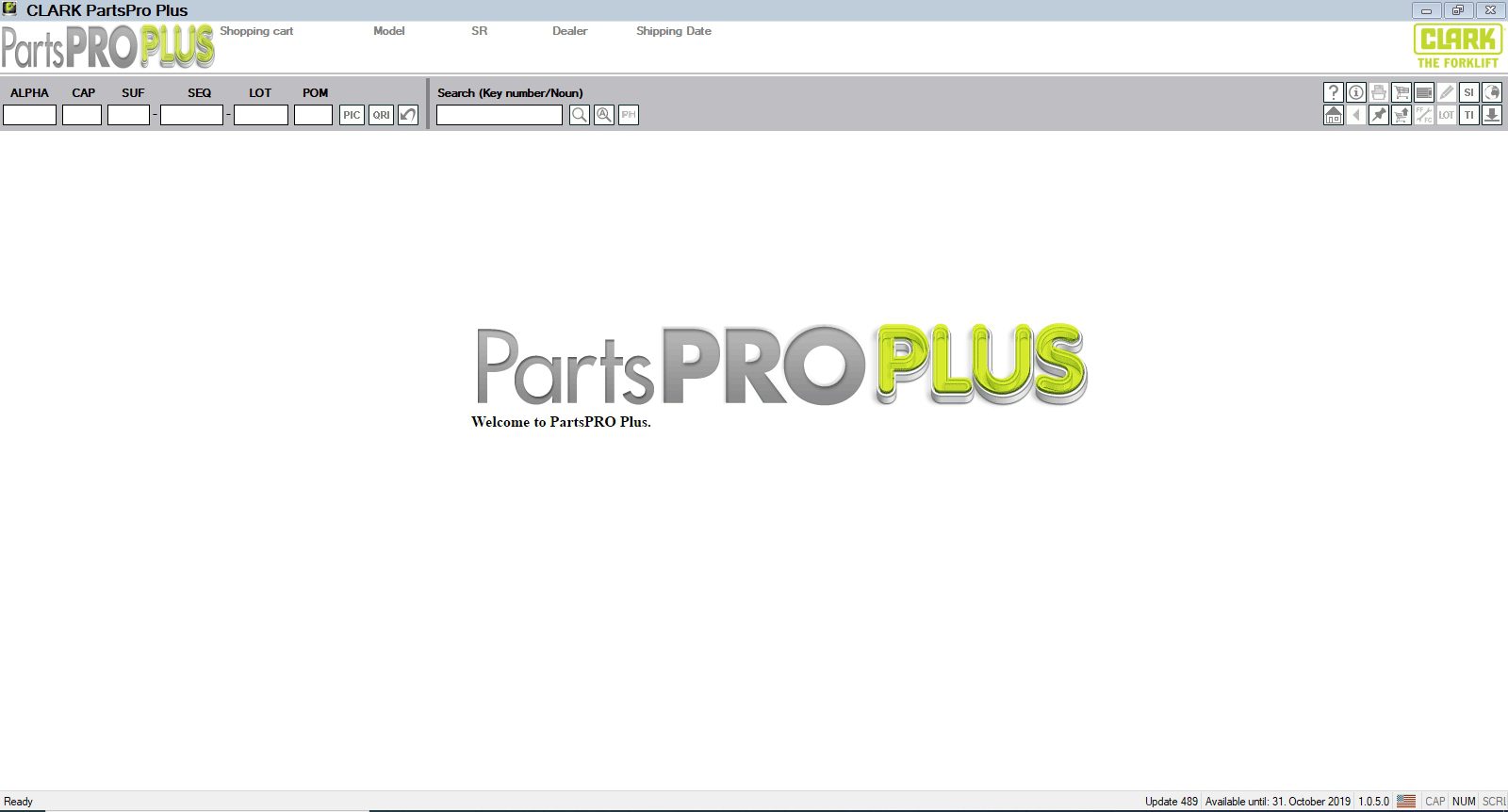Click the pushpin icon

click(x=1379, y=115)
